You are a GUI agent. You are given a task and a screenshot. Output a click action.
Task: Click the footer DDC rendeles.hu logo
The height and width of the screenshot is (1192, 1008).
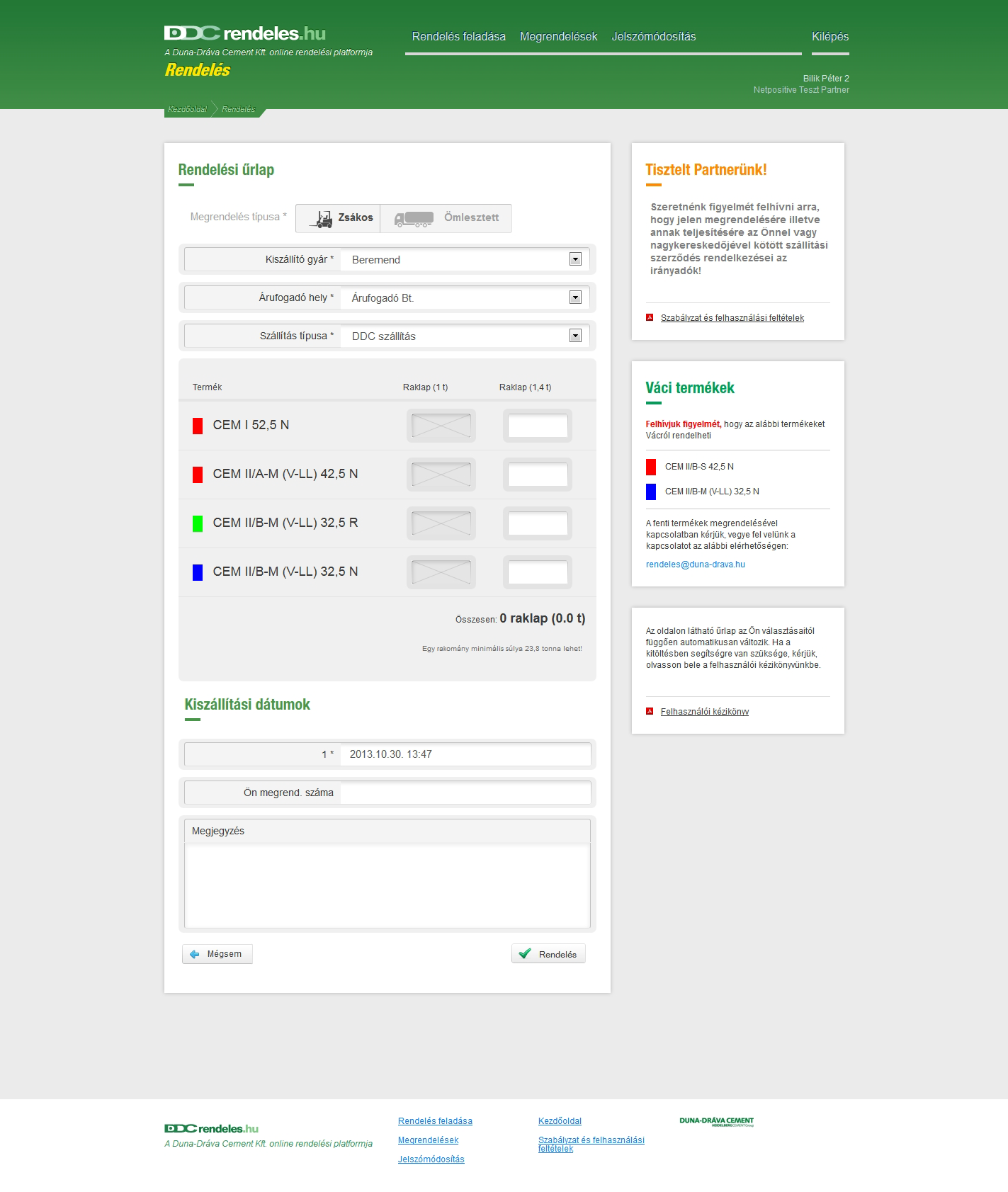[x=211, y=1128]
